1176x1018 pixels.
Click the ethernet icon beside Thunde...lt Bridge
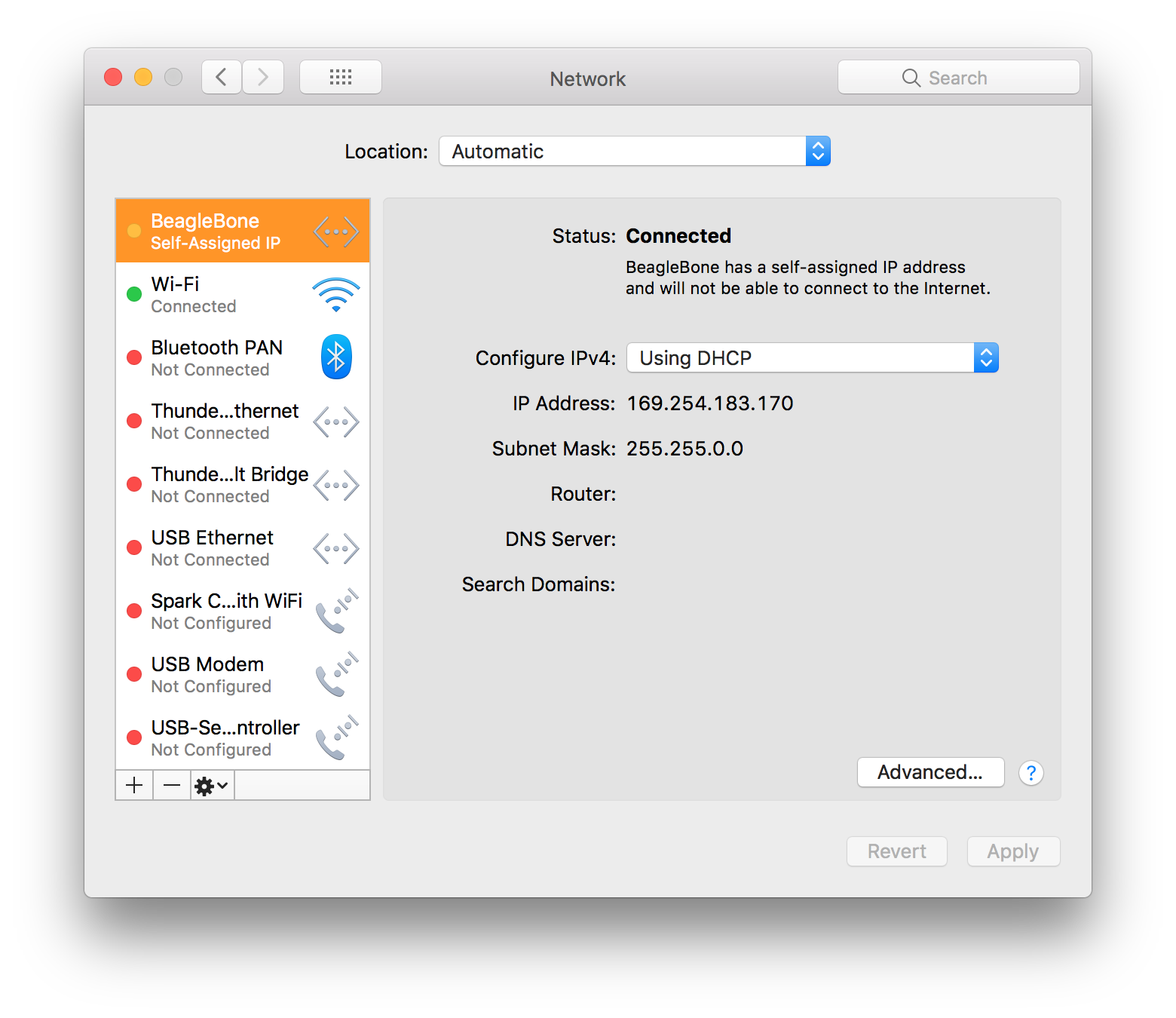(336, 485)
